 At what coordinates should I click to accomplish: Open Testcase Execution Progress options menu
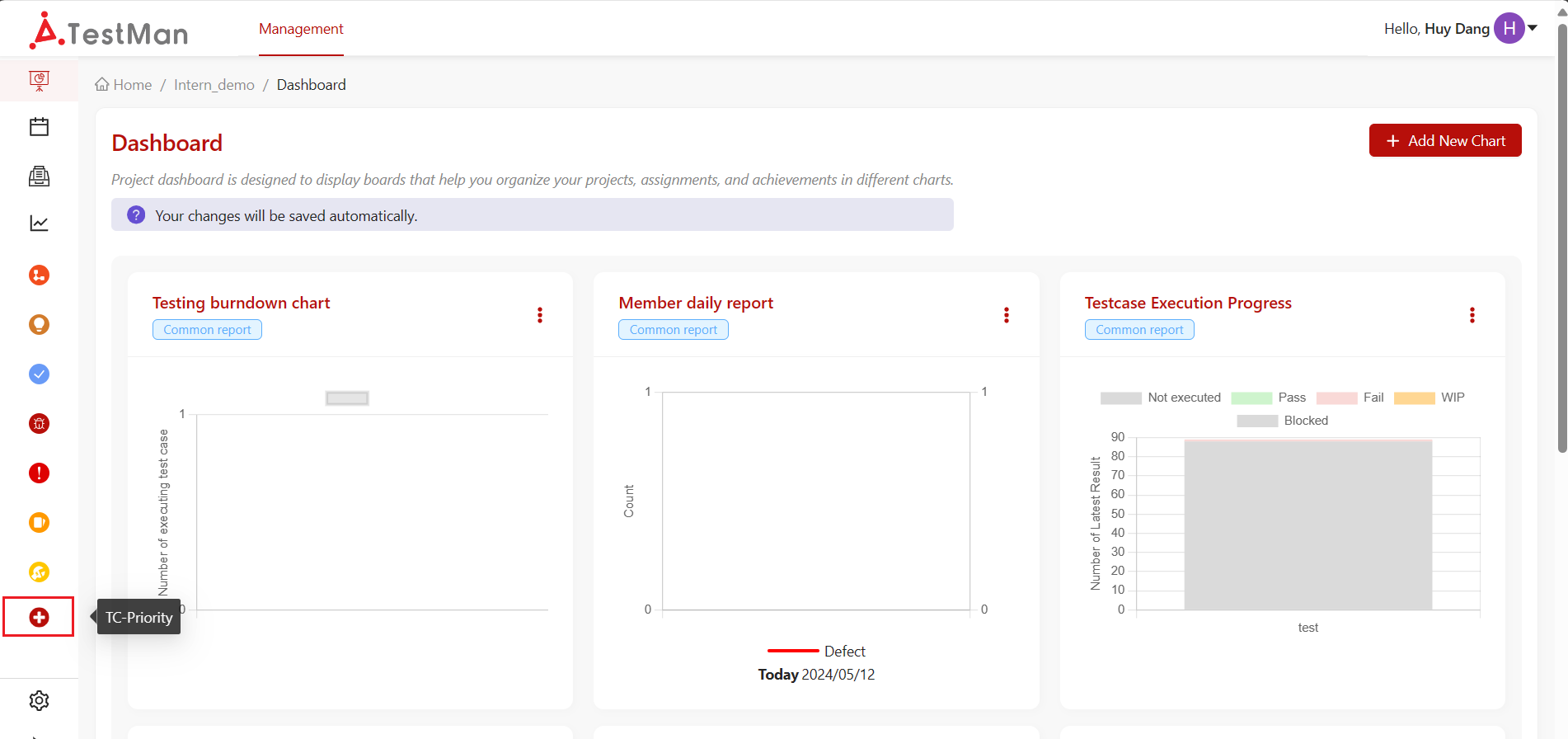[1472, 315]
